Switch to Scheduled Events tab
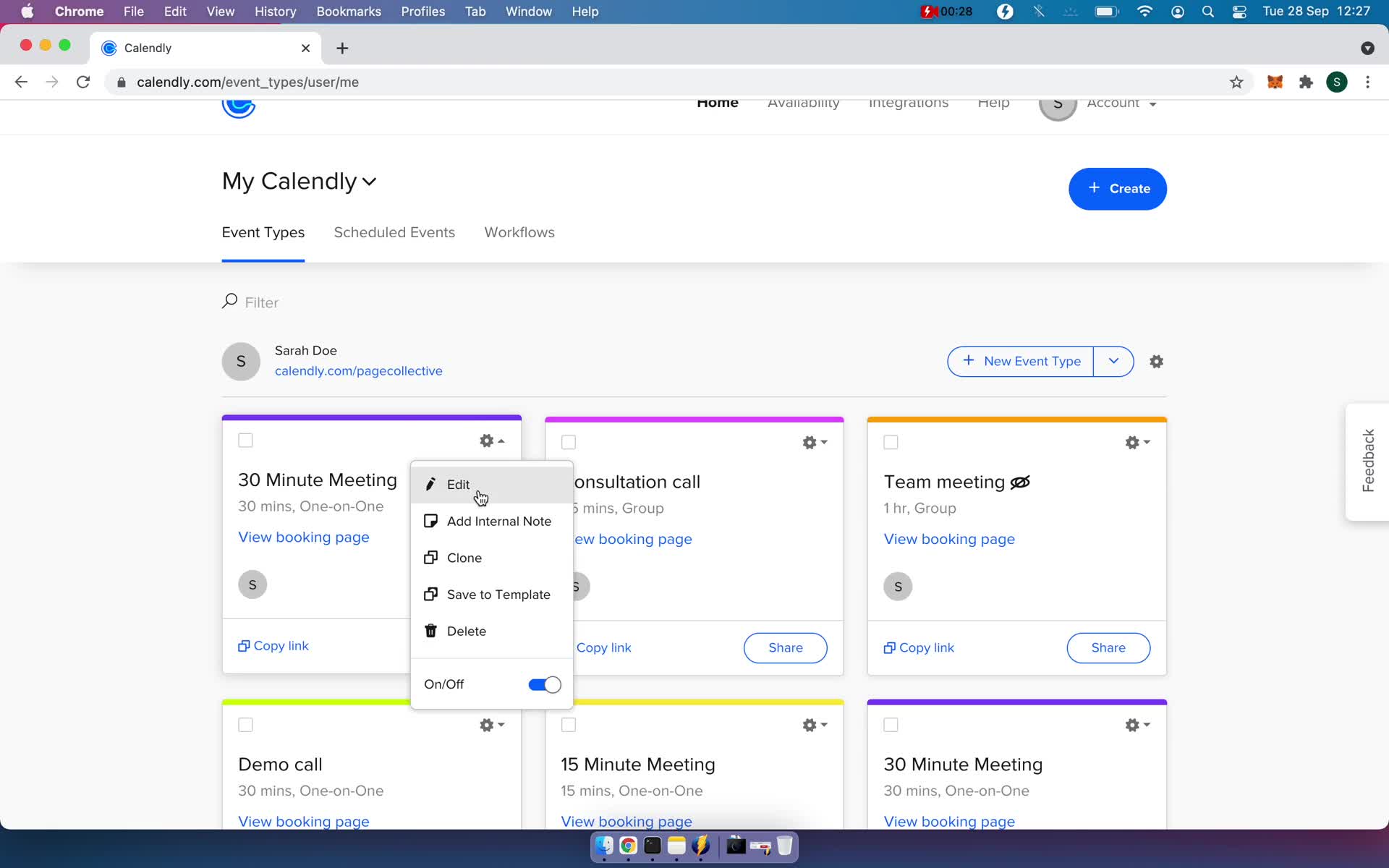The width and height of the screenshot is (1389, 868). [x=394, y=232]
